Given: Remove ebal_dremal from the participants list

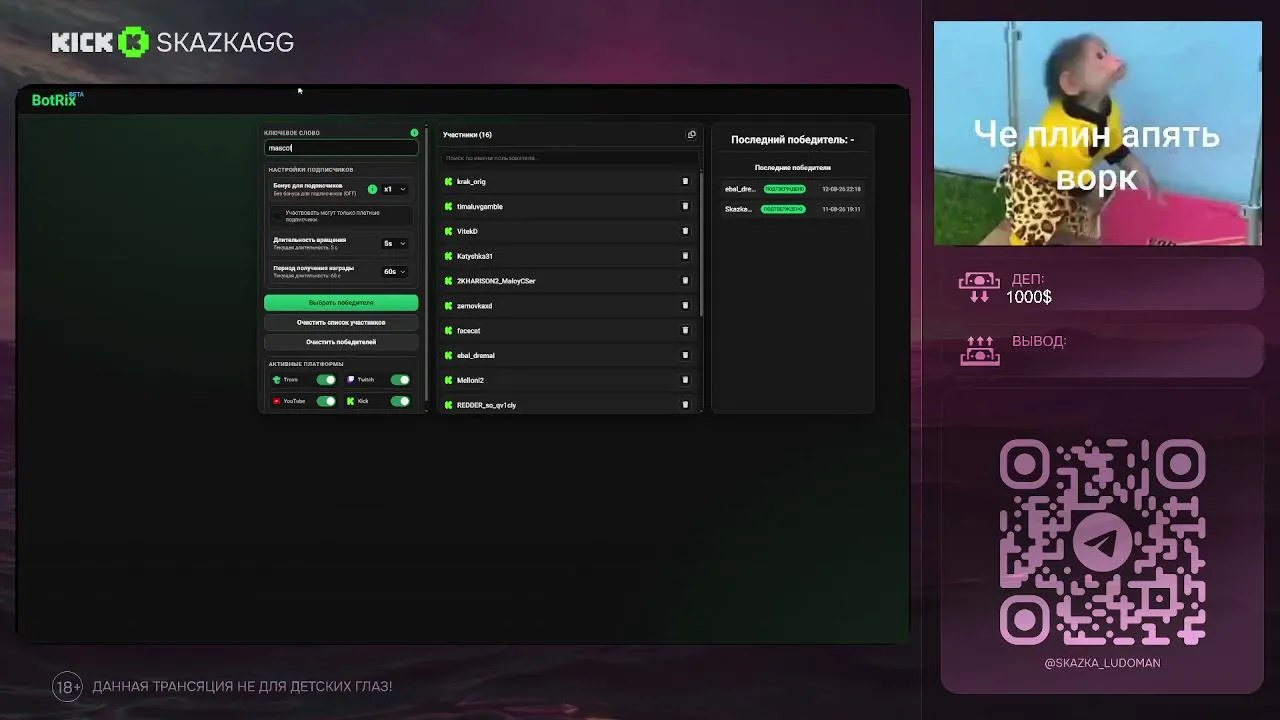Looking at the screenshot, I should 685,356.
